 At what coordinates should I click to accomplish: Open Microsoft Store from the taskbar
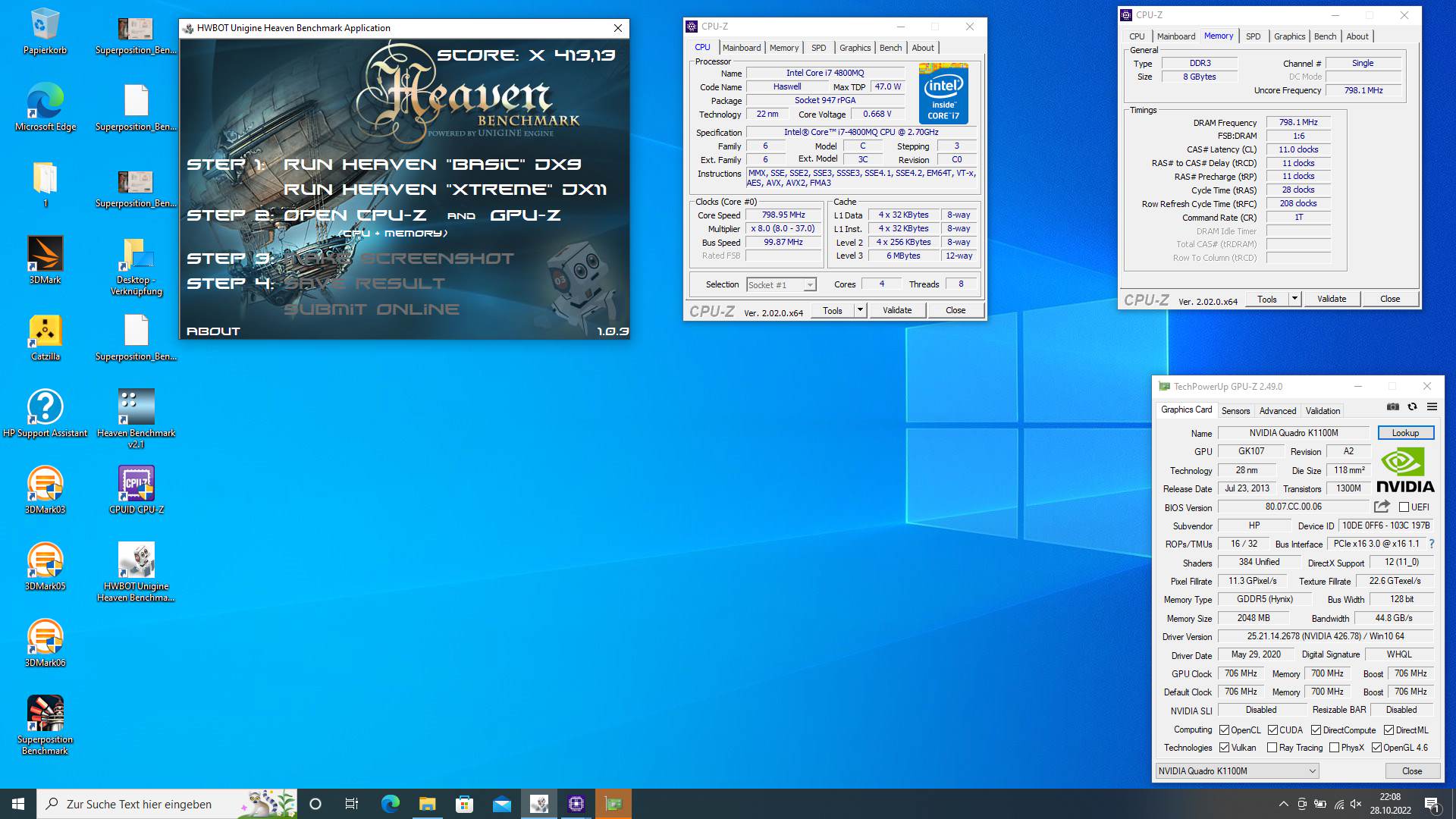coord(464,804)
